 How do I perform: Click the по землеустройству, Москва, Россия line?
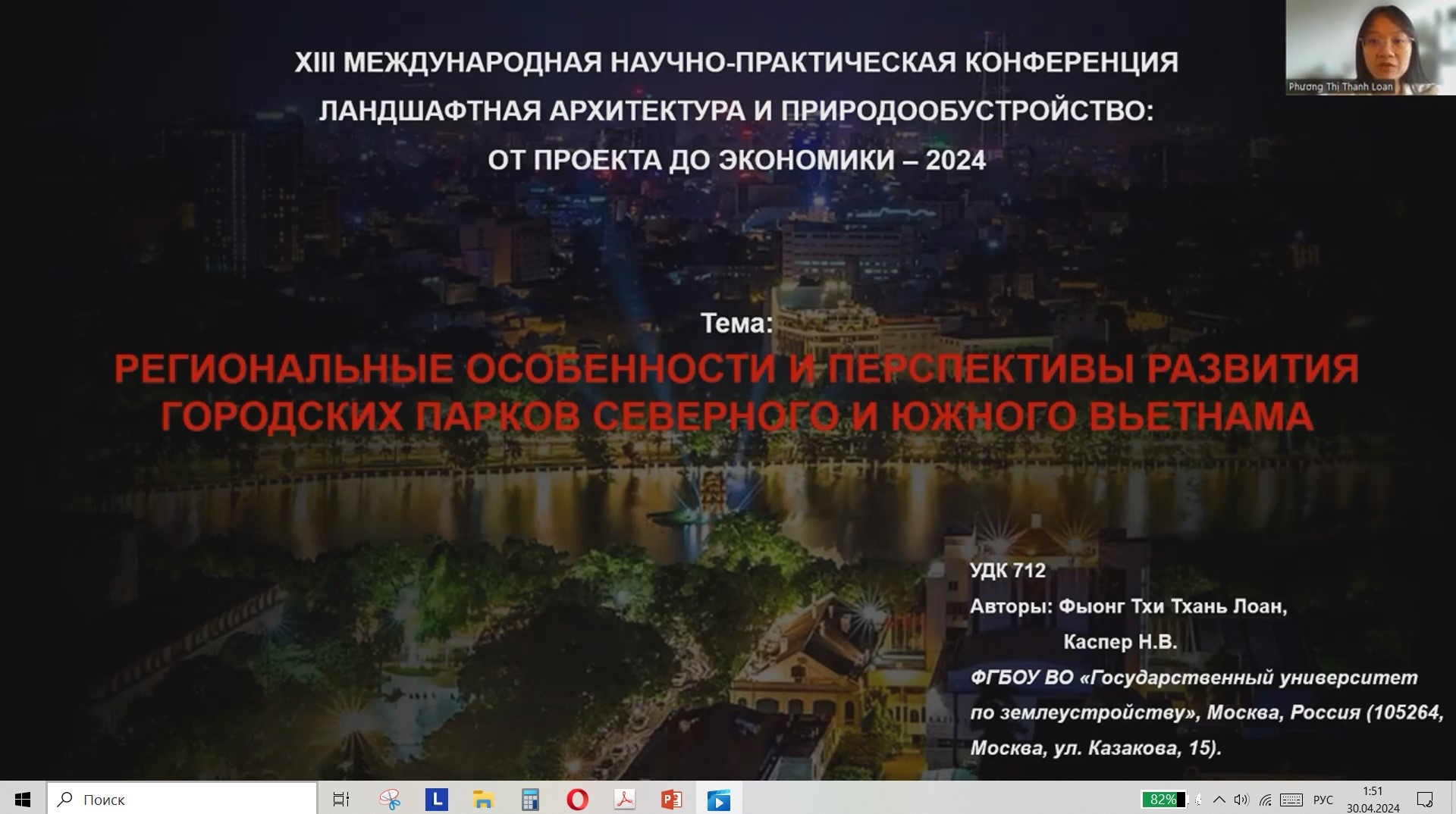pyautogui.click(x=1207, y=712)
